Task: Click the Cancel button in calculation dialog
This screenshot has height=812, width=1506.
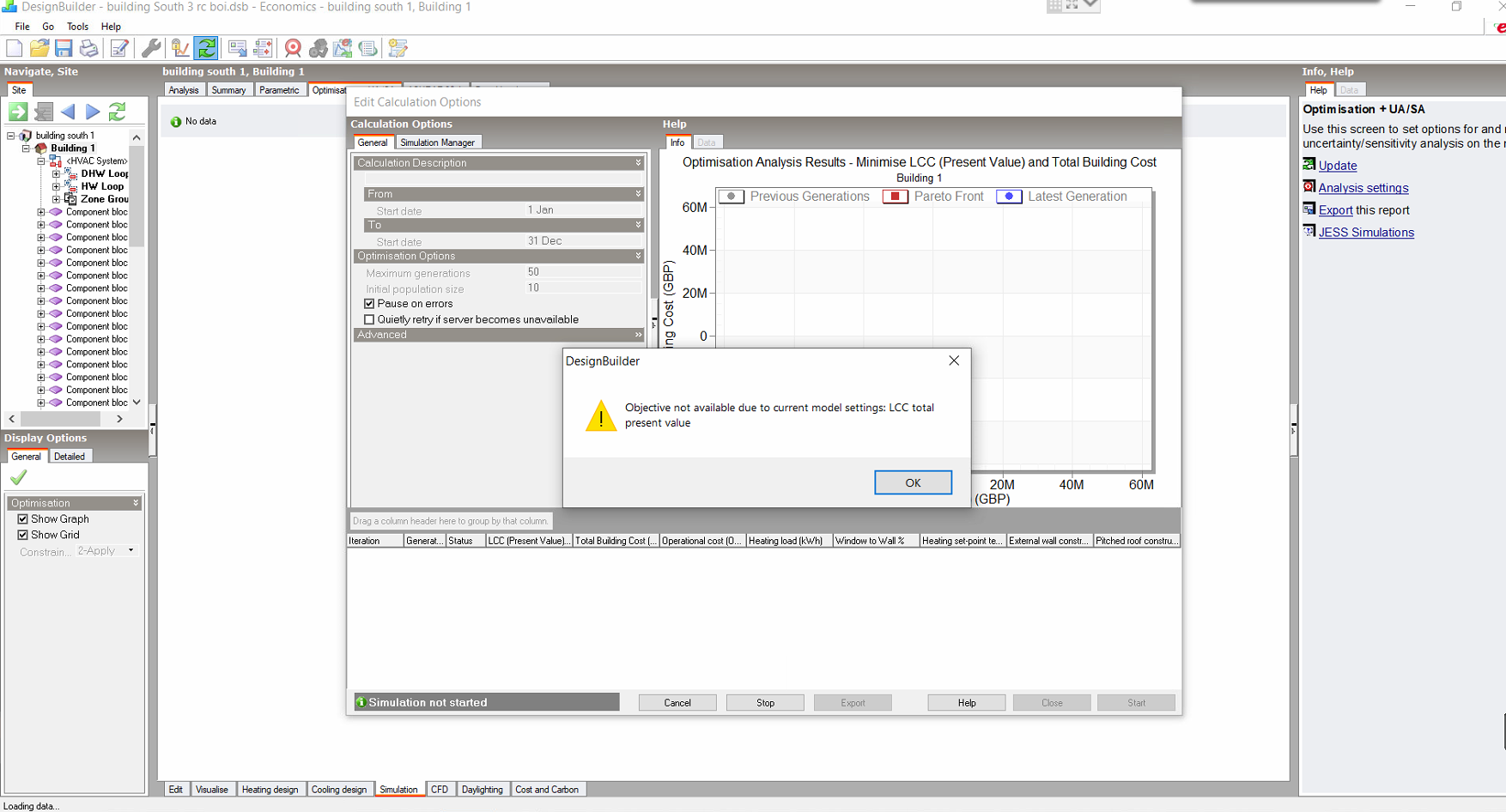Action: click(x=677, y=703)
